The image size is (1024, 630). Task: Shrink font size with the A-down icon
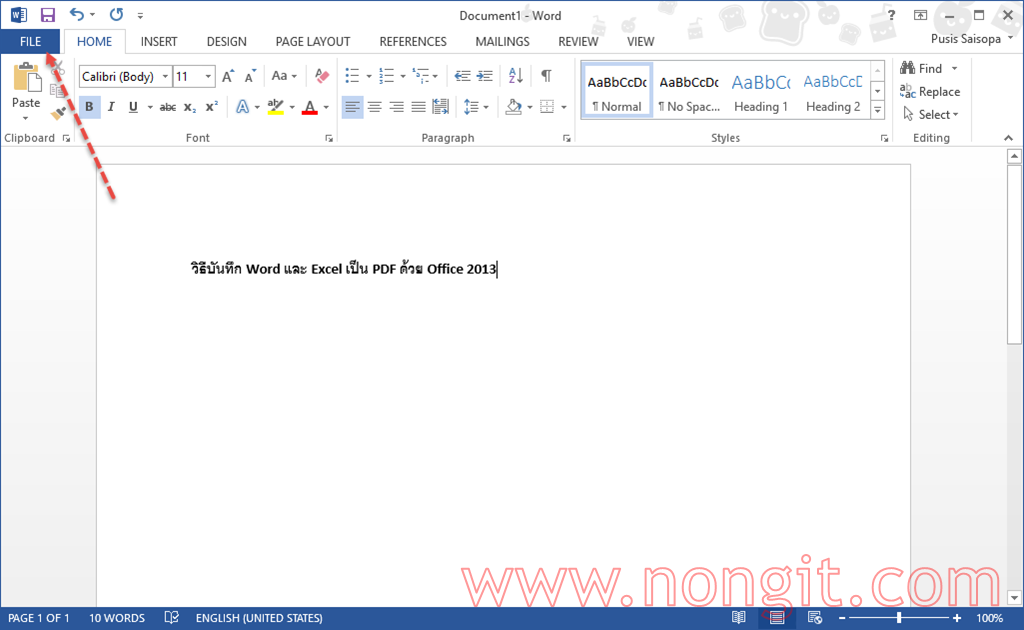tap(250, 76)
